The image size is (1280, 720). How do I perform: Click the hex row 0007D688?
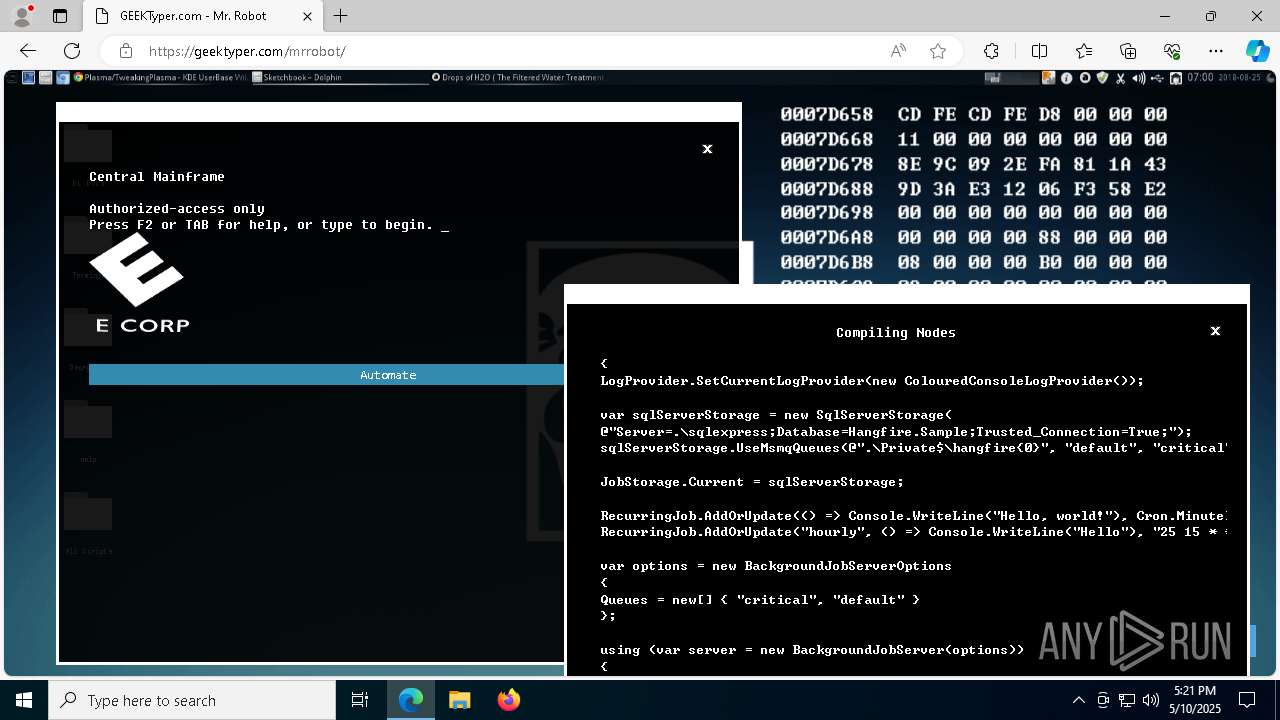click(x=973, y=189)
